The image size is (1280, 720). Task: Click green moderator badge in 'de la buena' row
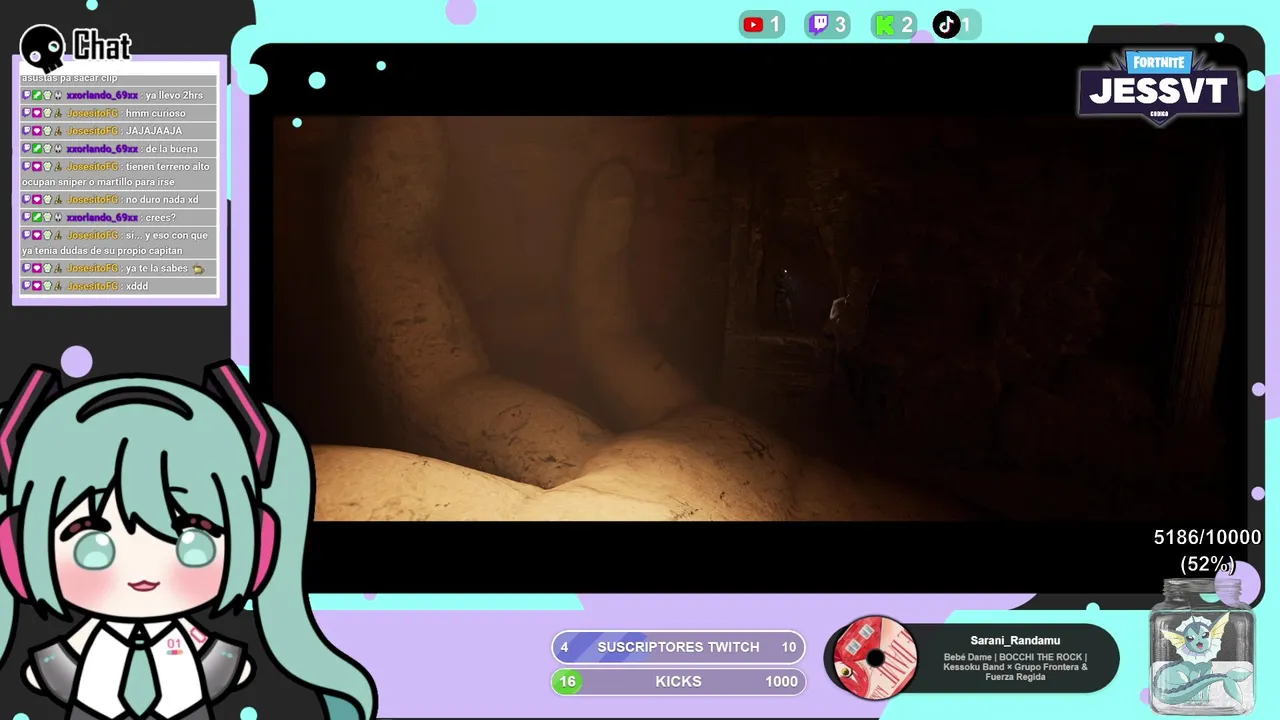click(x=37, y=149)
